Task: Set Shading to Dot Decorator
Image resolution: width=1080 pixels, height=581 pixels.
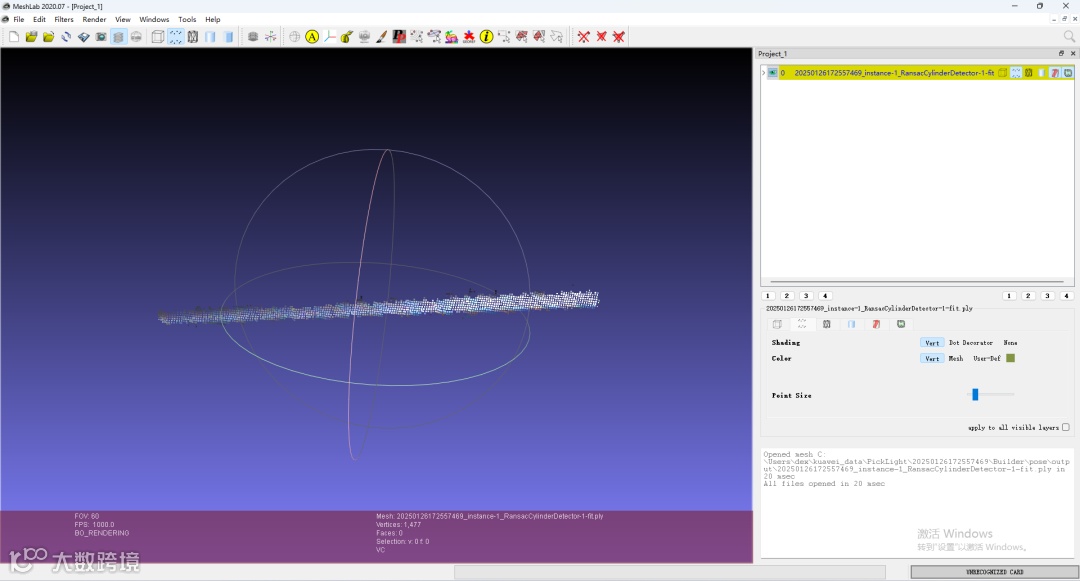Action: pos(970,343)
